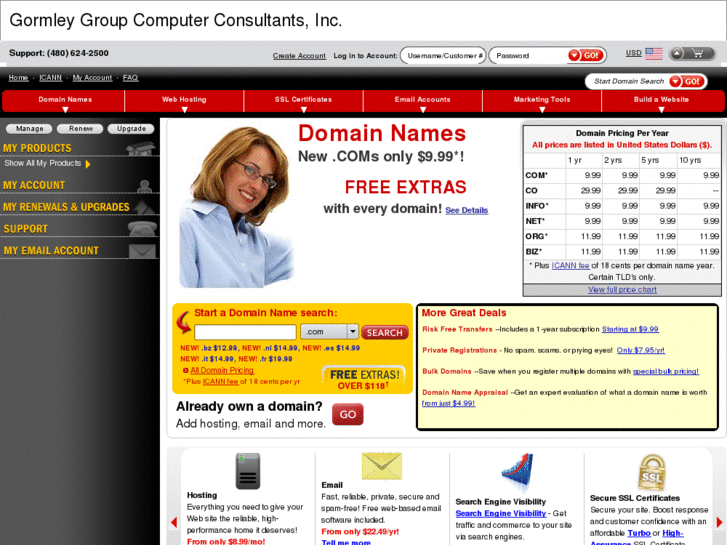Click the CO 1 yr price 29.99
This screenshot has height=545, width=727.
[x=591, y=191]
